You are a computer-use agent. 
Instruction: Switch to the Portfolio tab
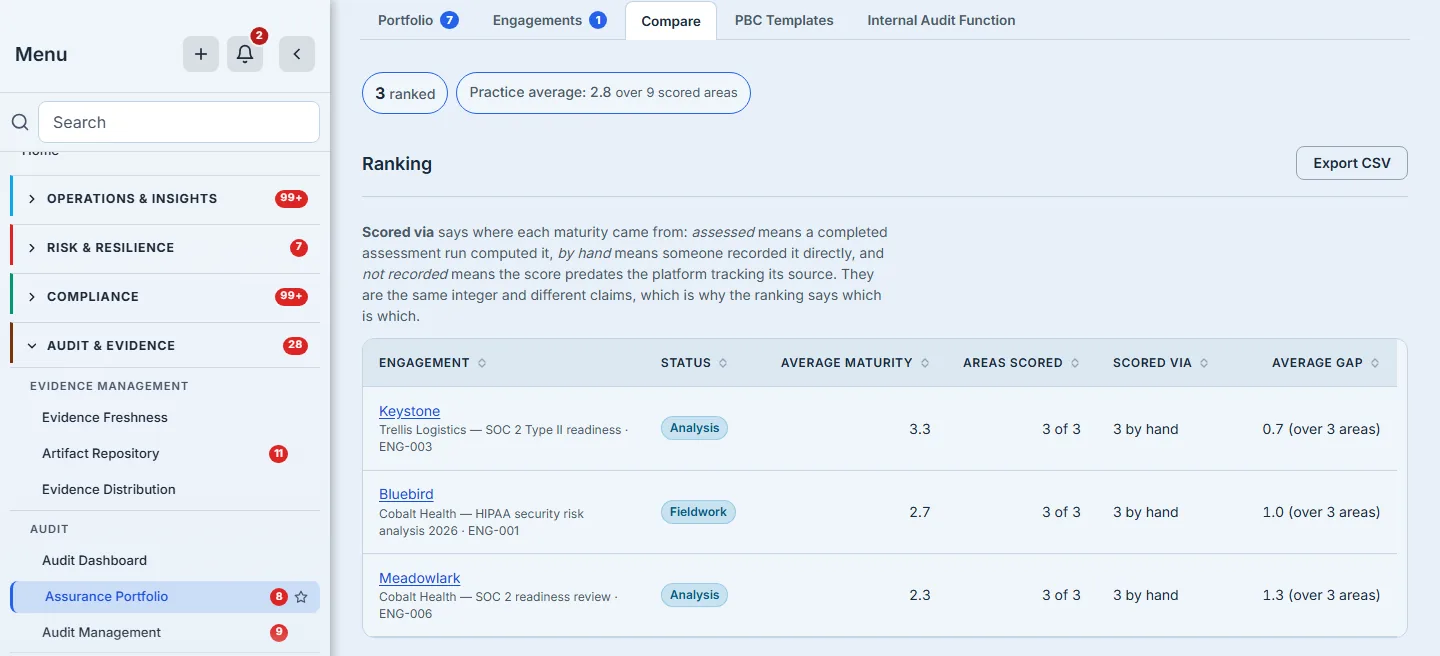pos(418,20)
